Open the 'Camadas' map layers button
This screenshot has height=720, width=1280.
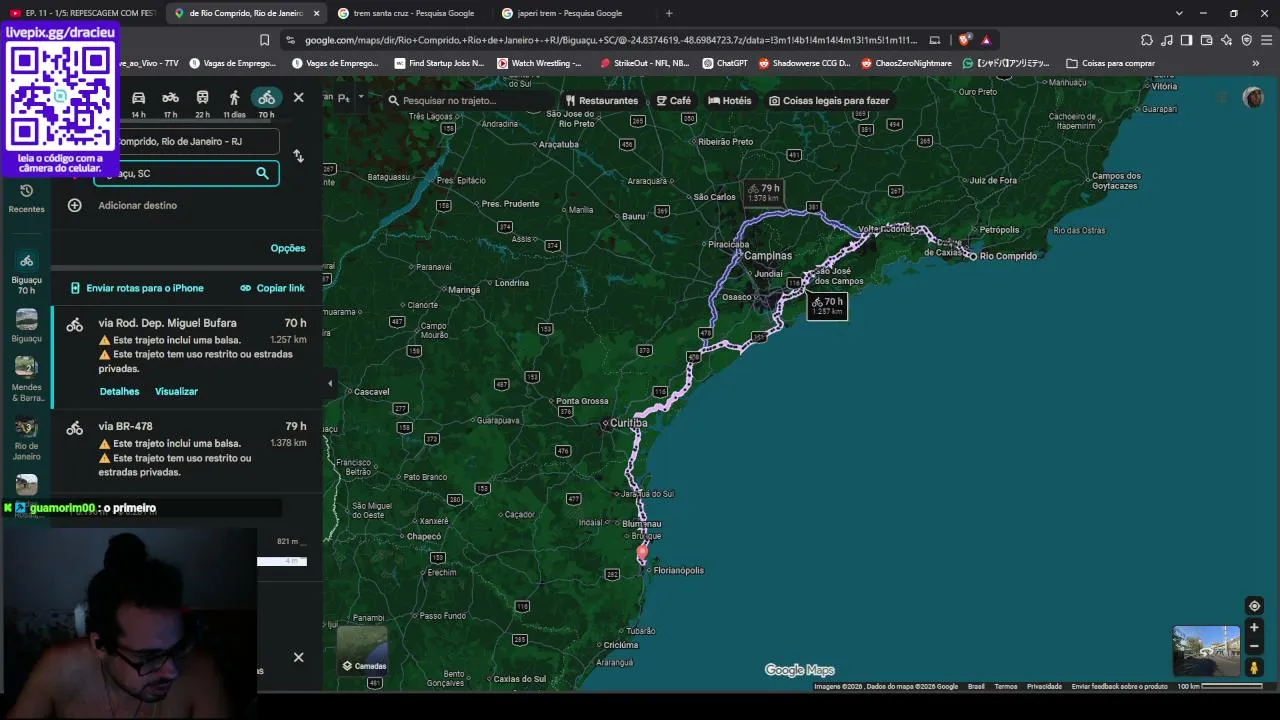pyautogui.click(x=362, y=650)
